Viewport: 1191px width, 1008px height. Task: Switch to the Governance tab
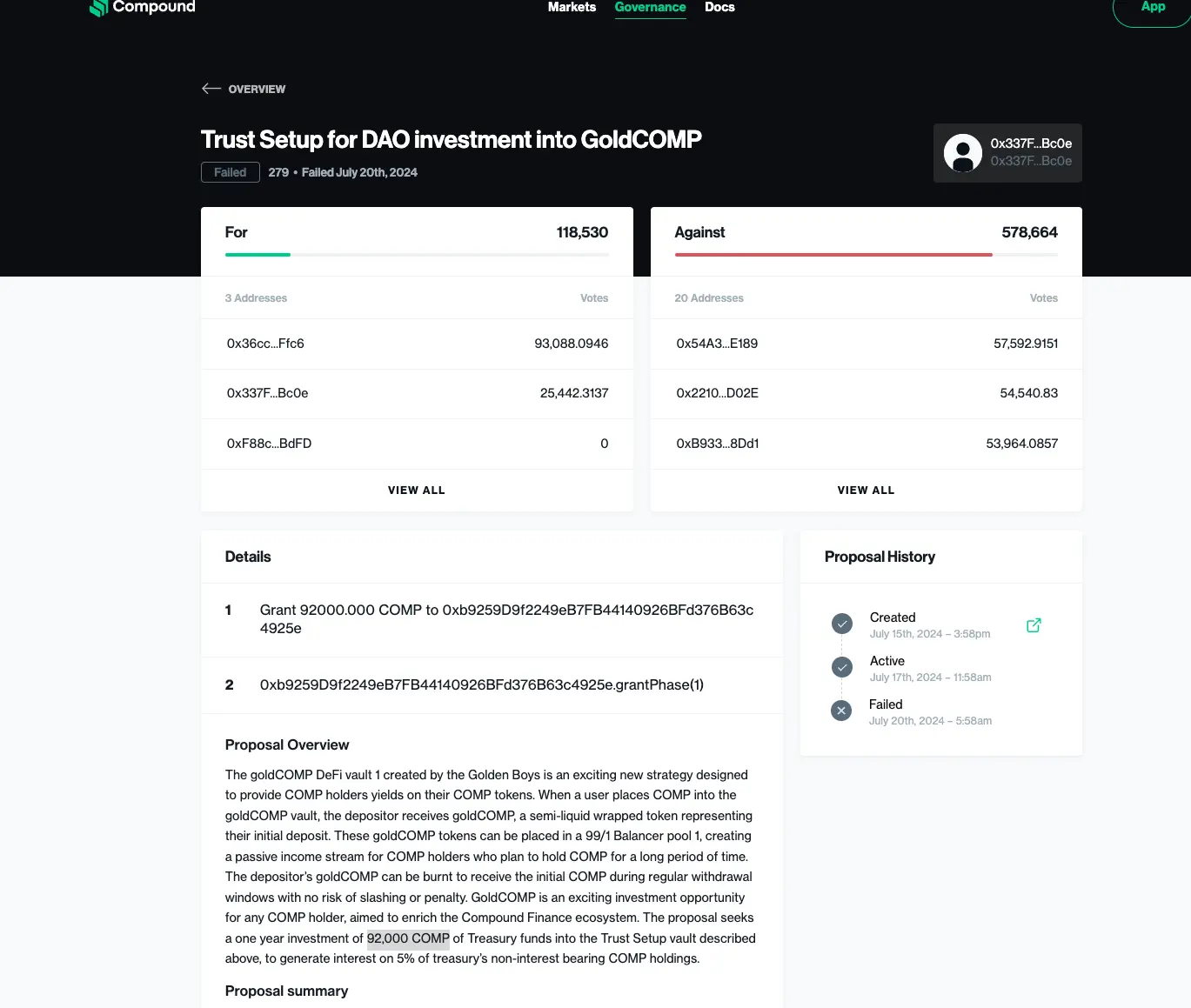click(x=650, y=8)
